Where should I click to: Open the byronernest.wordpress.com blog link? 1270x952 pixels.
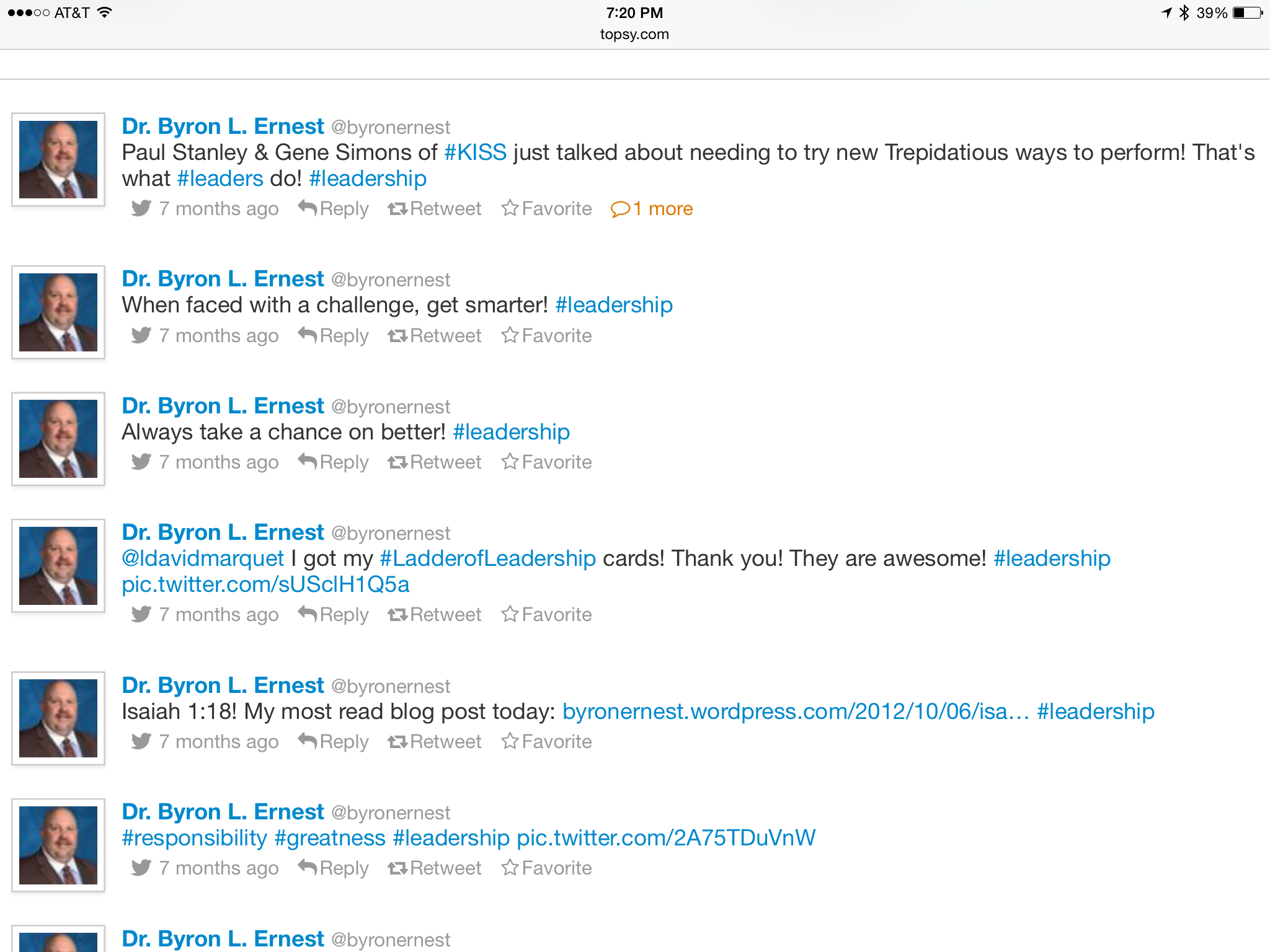(796, 712)
